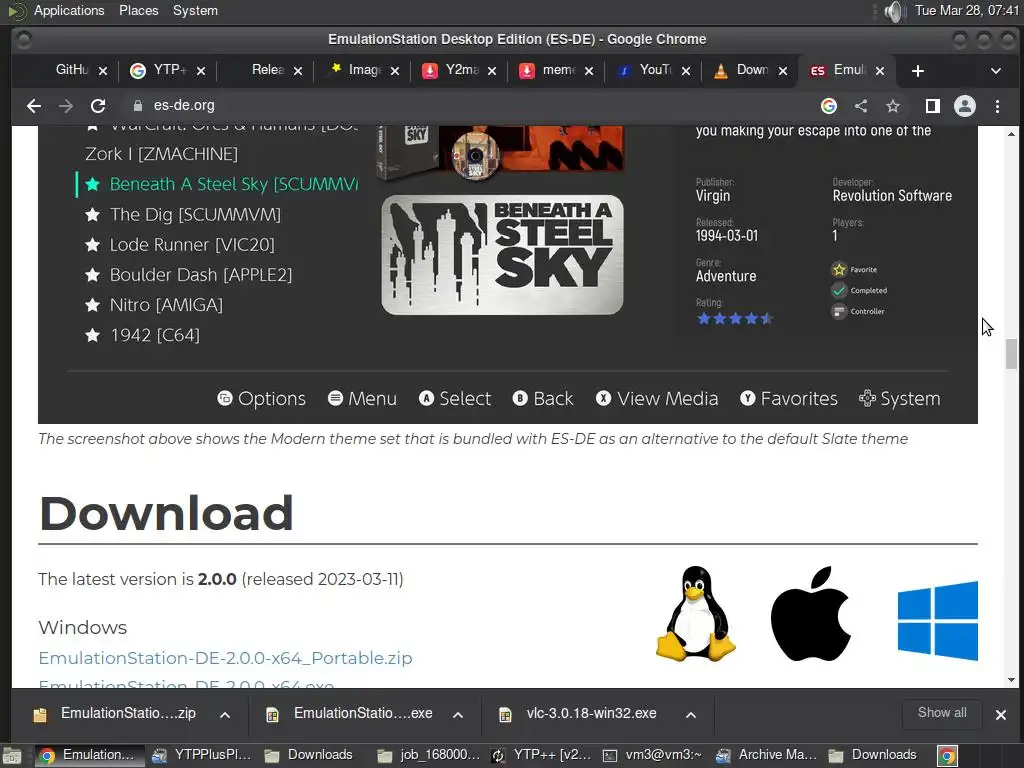Click the Beneath A Steel Sky logo image
This screenshot has height=768, width=1024.
[x=502, y=255]
